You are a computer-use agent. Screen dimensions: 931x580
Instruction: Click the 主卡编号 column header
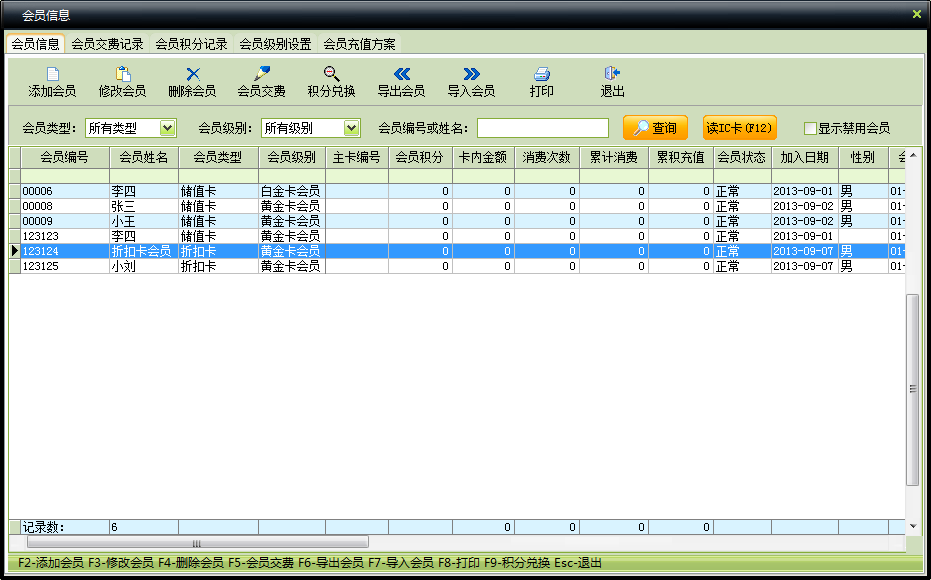click(x=356, y=157)
